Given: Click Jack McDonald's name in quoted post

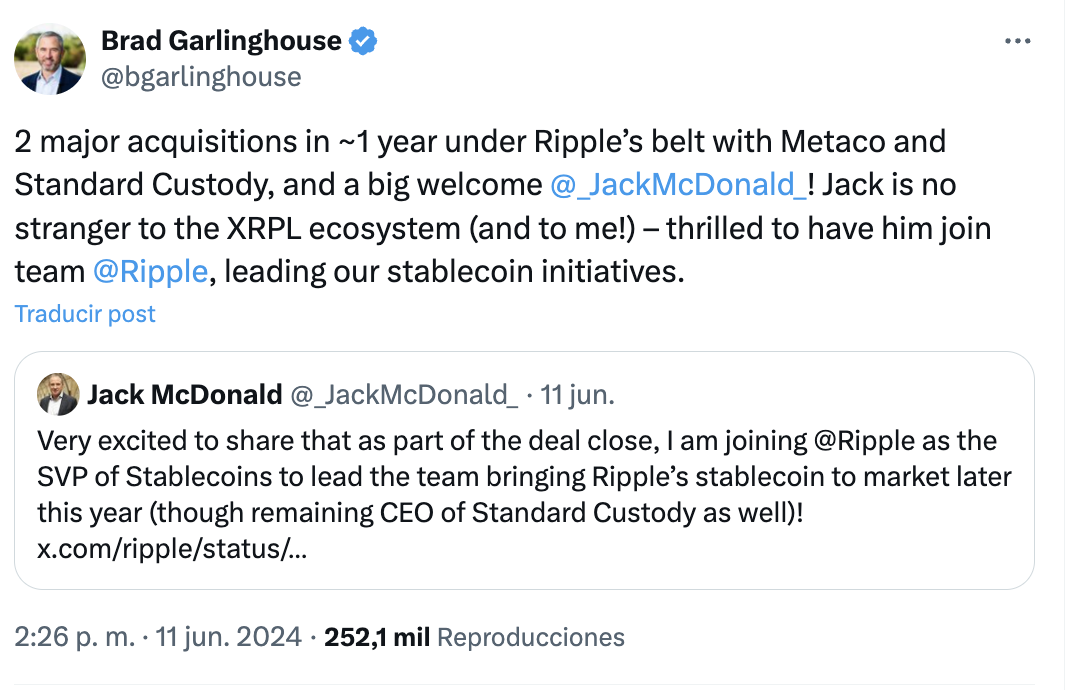Looking at the screenshot, I should click(184, 395).
